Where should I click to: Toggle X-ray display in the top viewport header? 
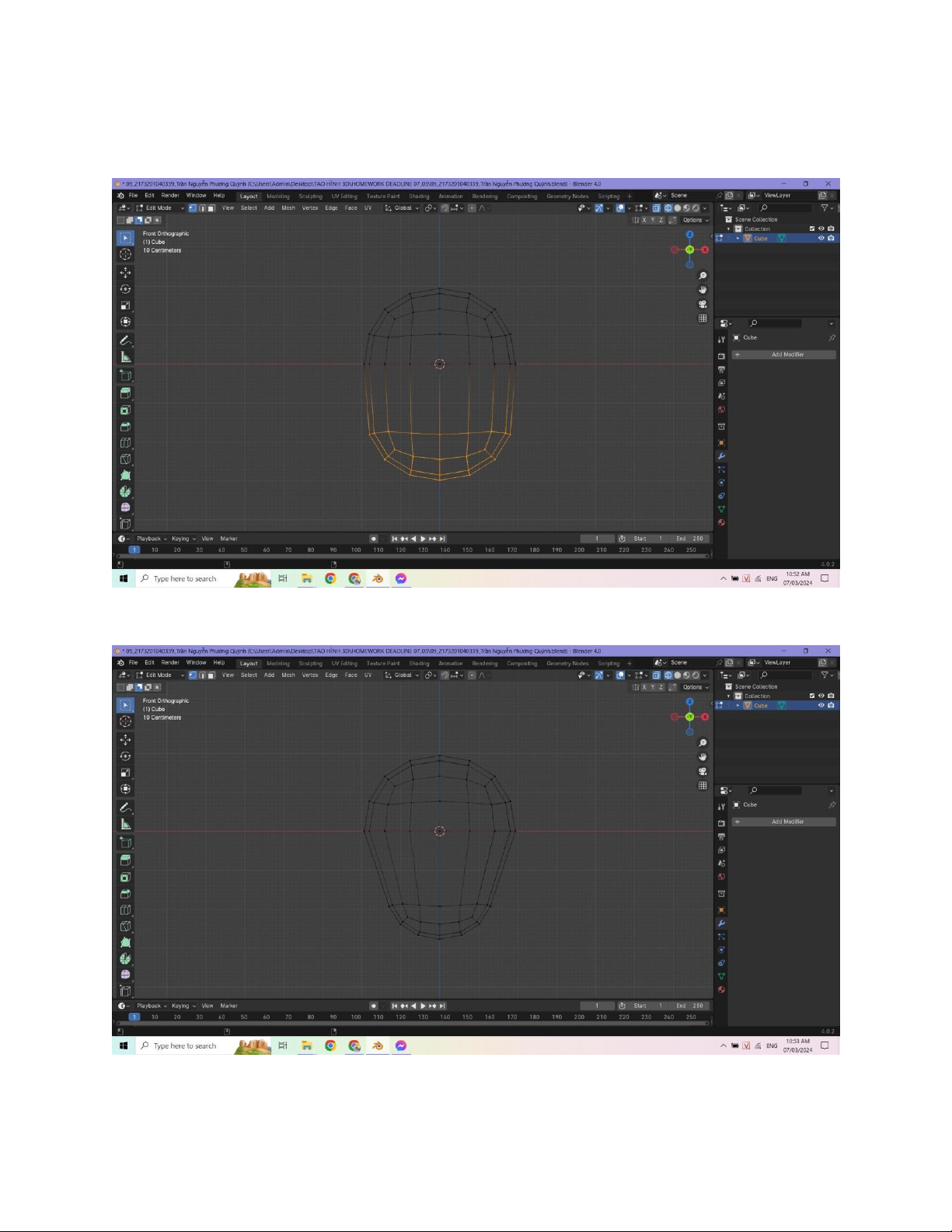(x=657, y=208)
